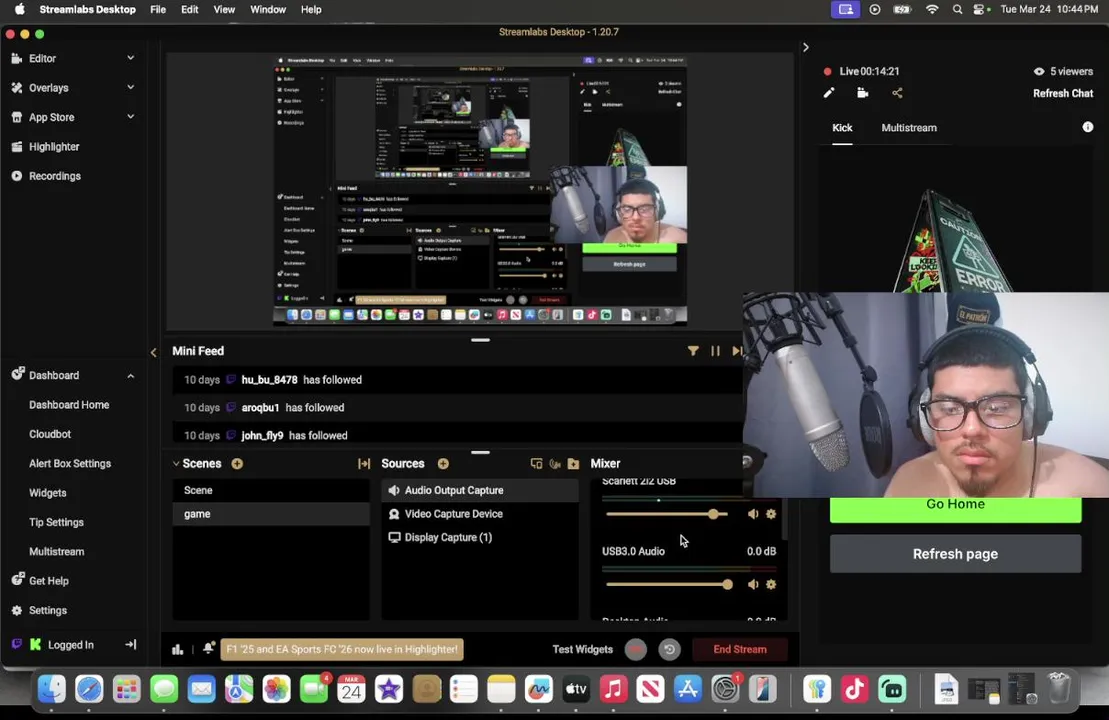Filter the Mini Feed events

point(693,351)
